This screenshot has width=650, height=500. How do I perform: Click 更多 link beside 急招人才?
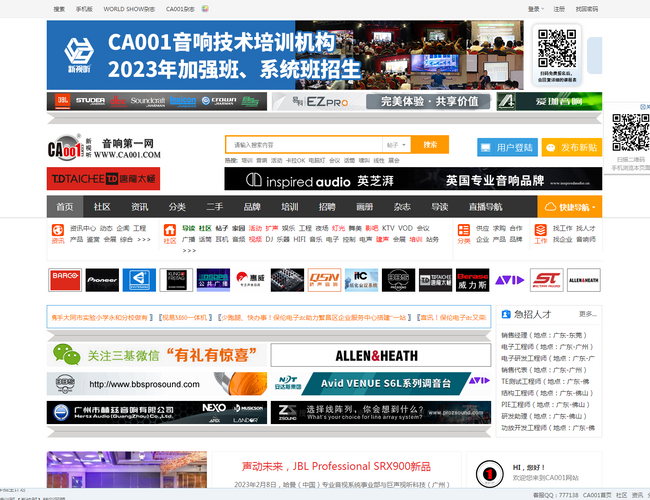588,313
